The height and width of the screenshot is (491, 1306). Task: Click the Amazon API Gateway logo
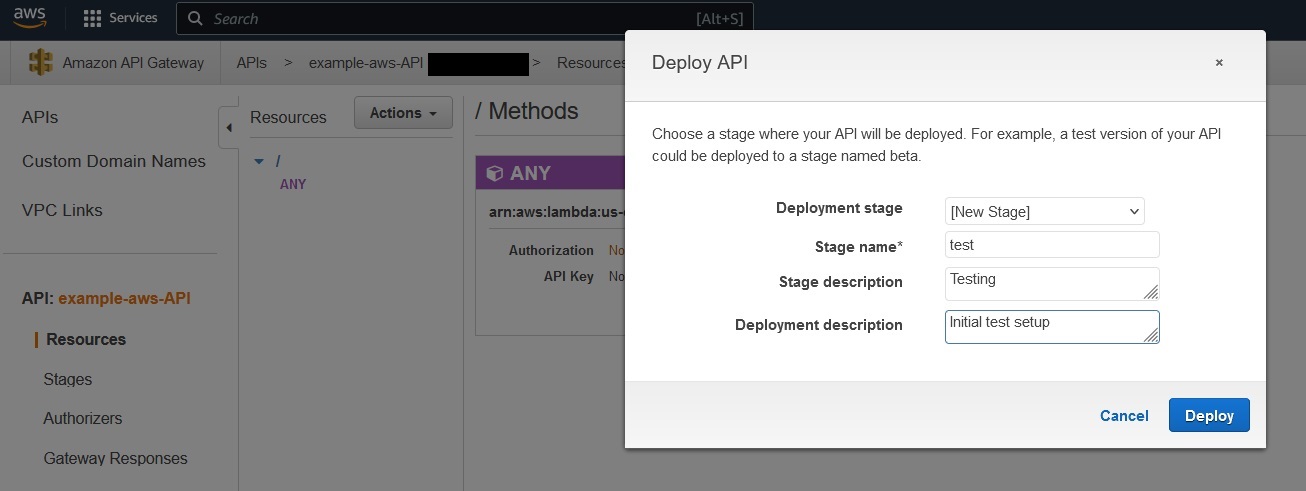(40, 62)
